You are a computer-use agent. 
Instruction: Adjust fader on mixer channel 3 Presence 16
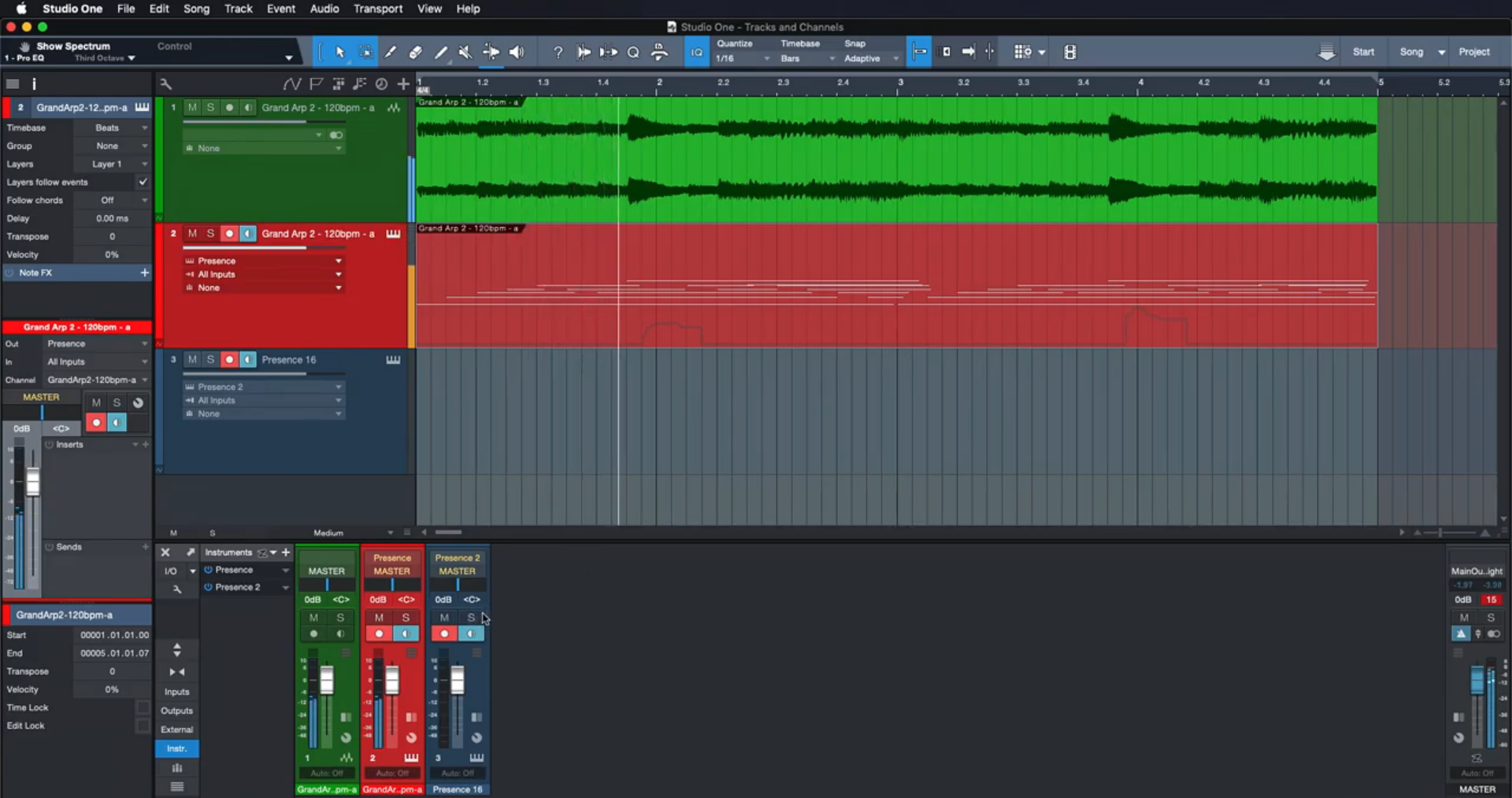coord(457,679)
